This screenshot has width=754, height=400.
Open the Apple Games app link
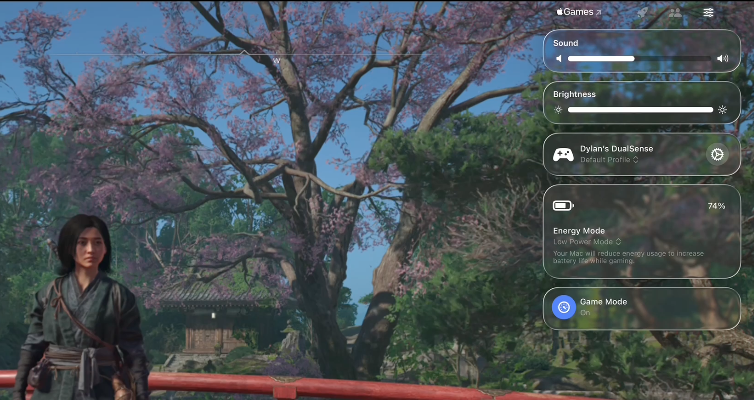coord(579,12)
